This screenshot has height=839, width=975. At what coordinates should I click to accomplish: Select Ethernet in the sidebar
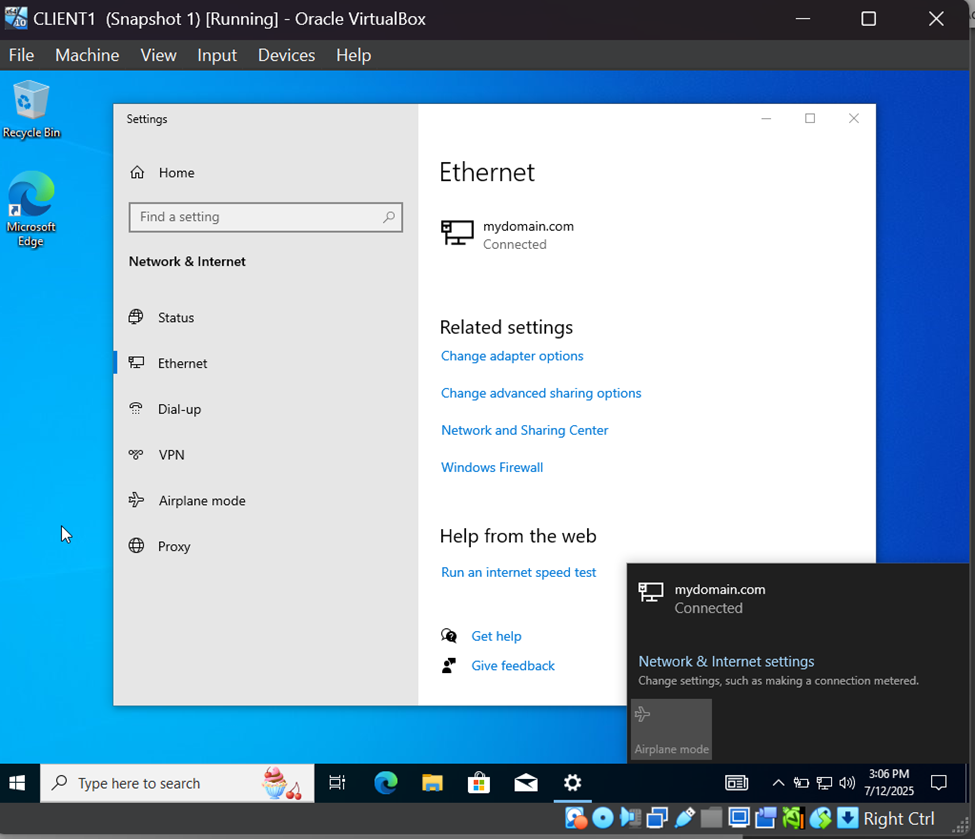(167, 363)
